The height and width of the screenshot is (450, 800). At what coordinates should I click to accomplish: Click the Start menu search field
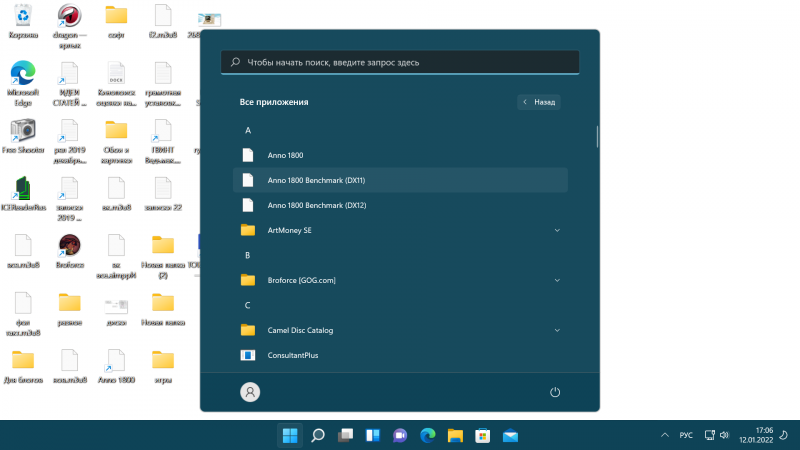[400, 62]
